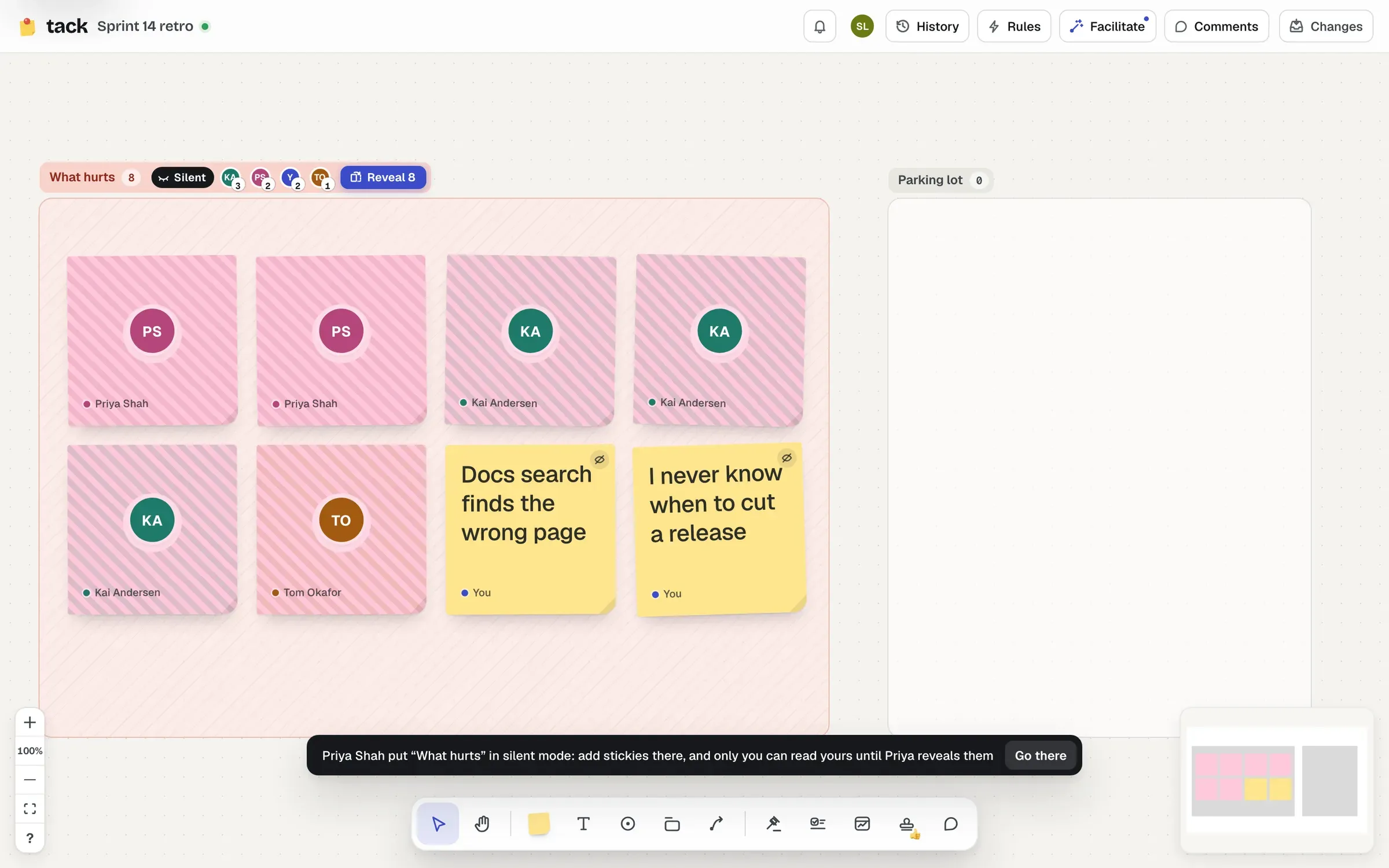Viewport: 1389px width, 868px height.
Task: Select the What hurts column label
Action: [x=82, y=177]
